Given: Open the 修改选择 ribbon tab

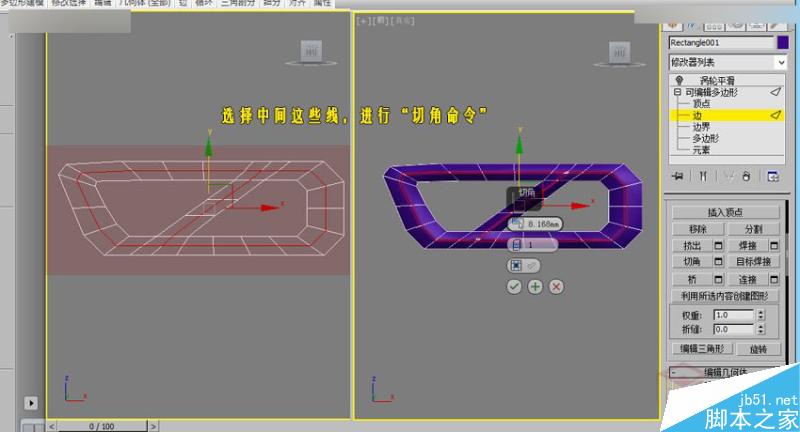Looking at the screenshot, I should pos(68,3).
